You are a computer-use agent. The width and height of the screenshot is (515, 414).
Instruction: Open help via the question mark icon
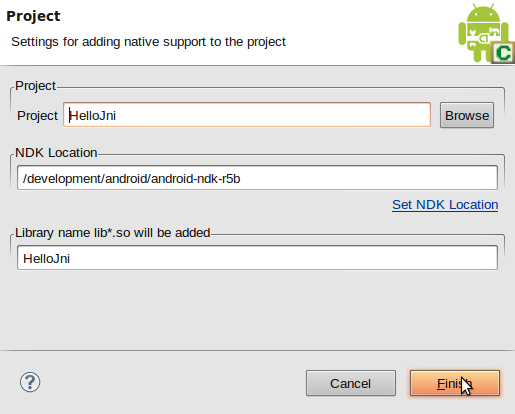tap(30, 382)
